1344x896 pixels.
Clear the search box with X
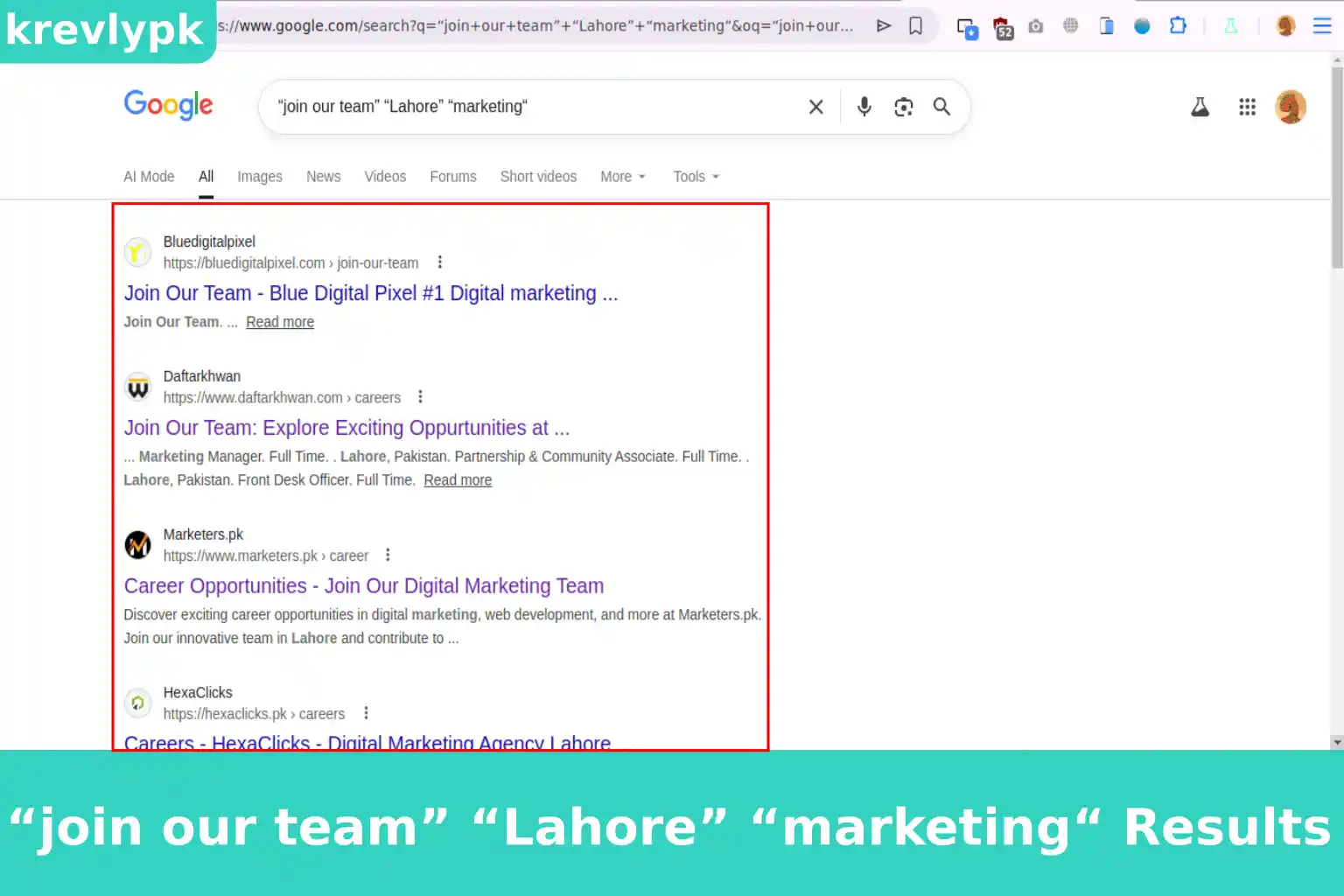[815, 107]
